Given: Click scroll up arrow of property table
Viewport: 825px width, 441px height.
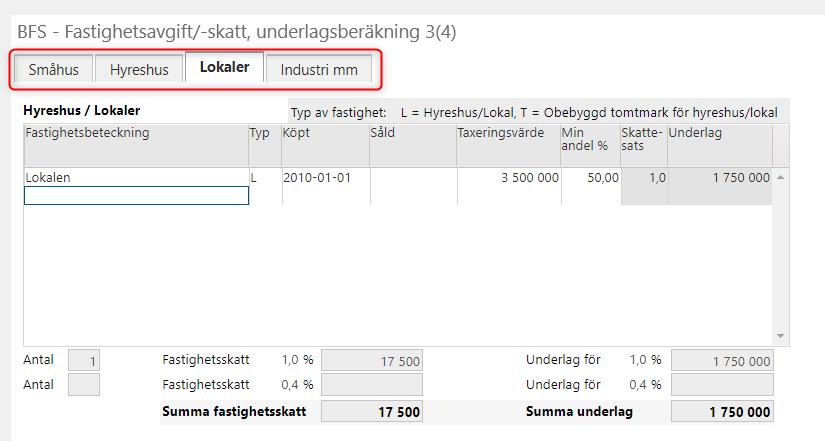Looking at the screenshot, I should [781, 177].
